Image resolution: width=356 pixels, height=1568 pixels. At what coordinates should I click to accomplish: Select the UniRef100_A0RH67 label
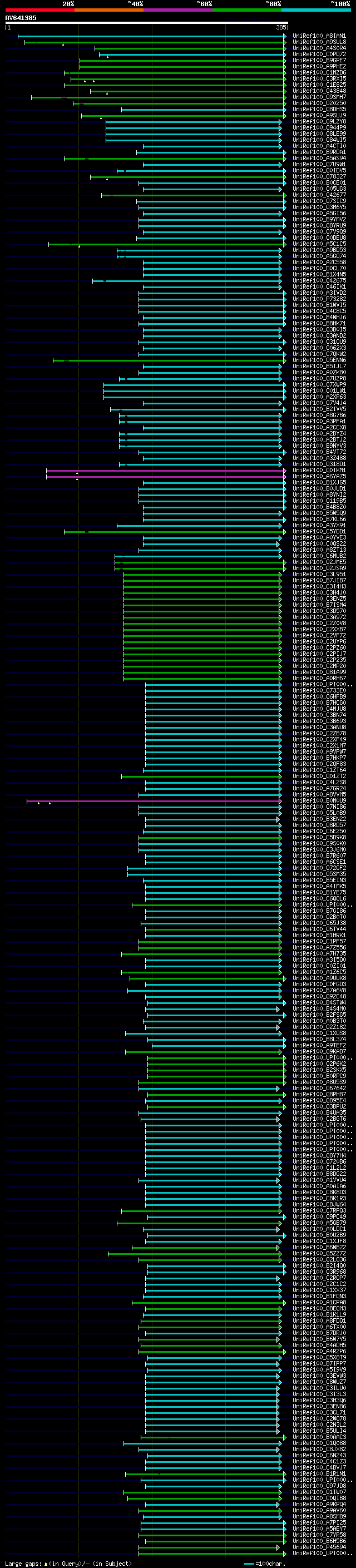coord(319,678)
